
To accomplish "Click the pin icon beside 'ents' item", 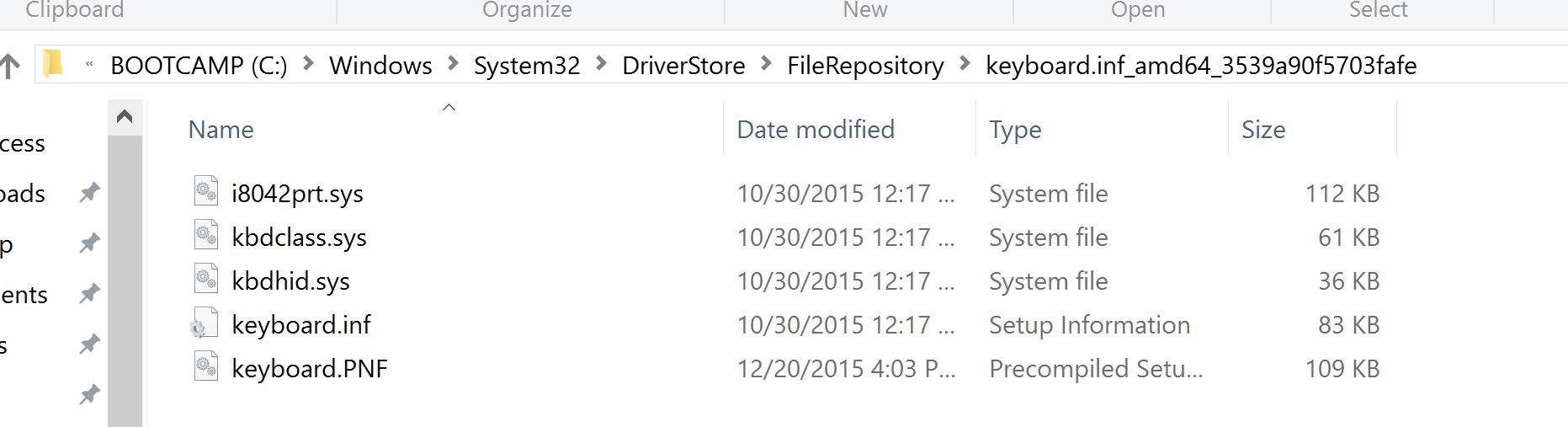I will (x=89, y=294).
